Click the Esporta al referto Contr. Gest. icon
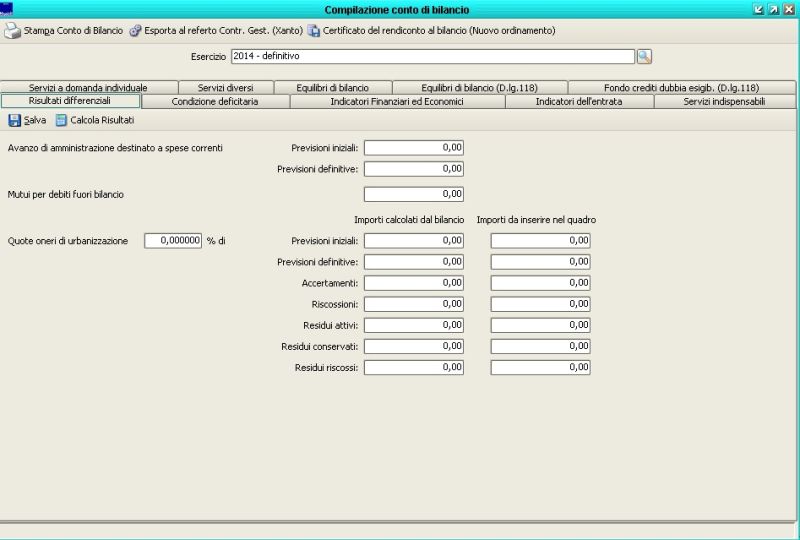 (136, 31)
